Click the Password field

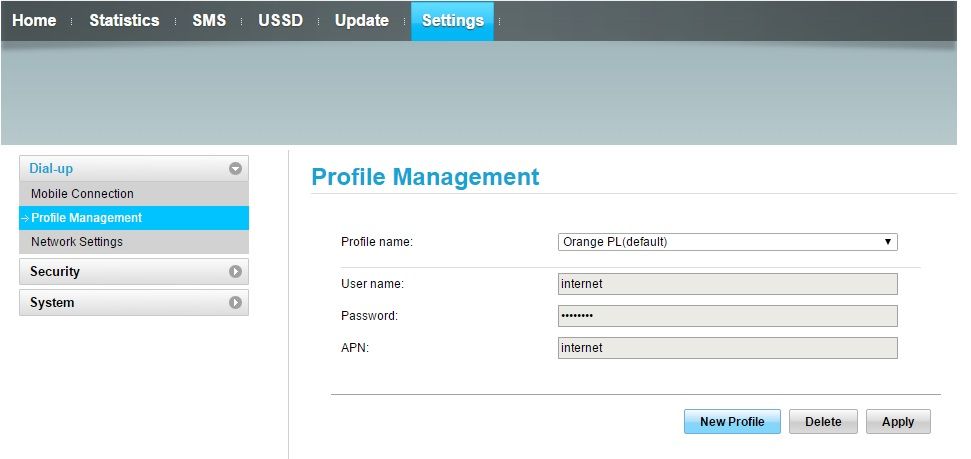pyautogui.click(x=728, y=316)
